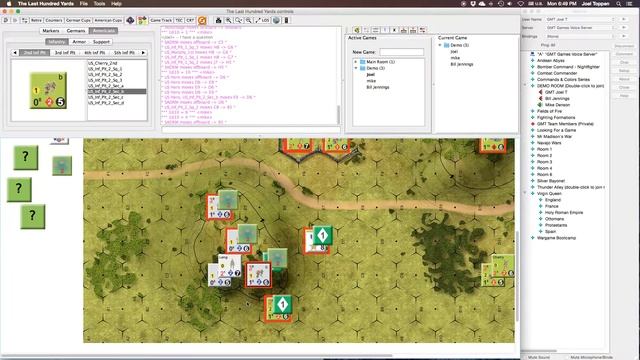Switch to the Markers tab
This screenshot has height=360, width=640.
[x=51, y=31]
